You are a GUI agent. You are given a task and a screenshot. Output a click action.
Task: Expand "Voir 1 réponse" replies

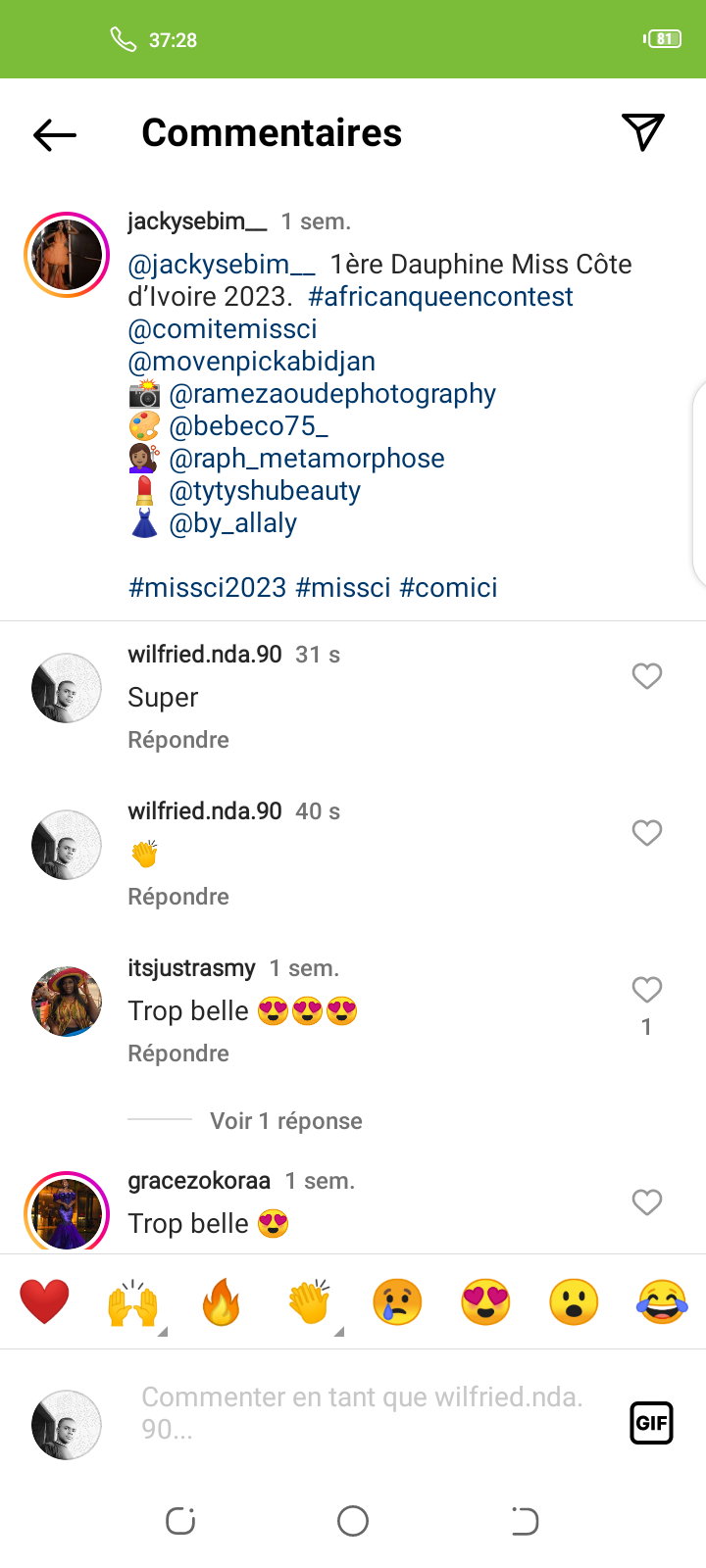[285, 1121]
